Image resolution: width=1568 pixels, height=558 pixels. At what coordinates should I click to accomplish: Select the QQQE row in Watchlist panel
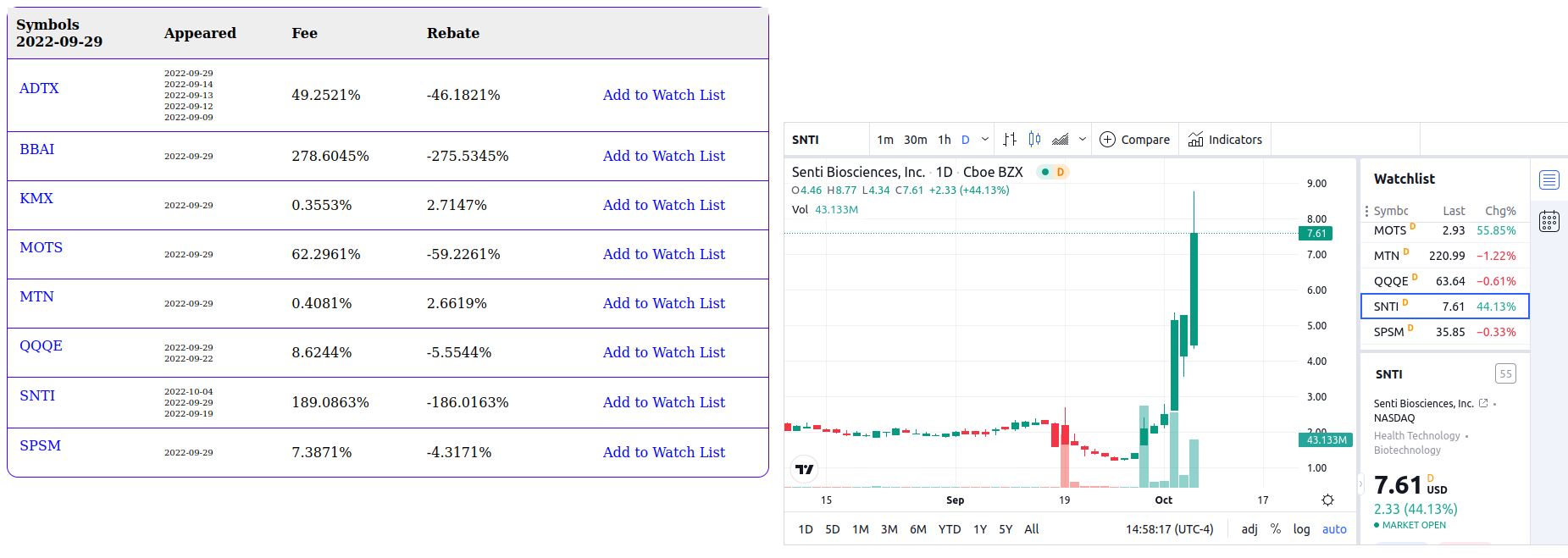click(1444, 281)
